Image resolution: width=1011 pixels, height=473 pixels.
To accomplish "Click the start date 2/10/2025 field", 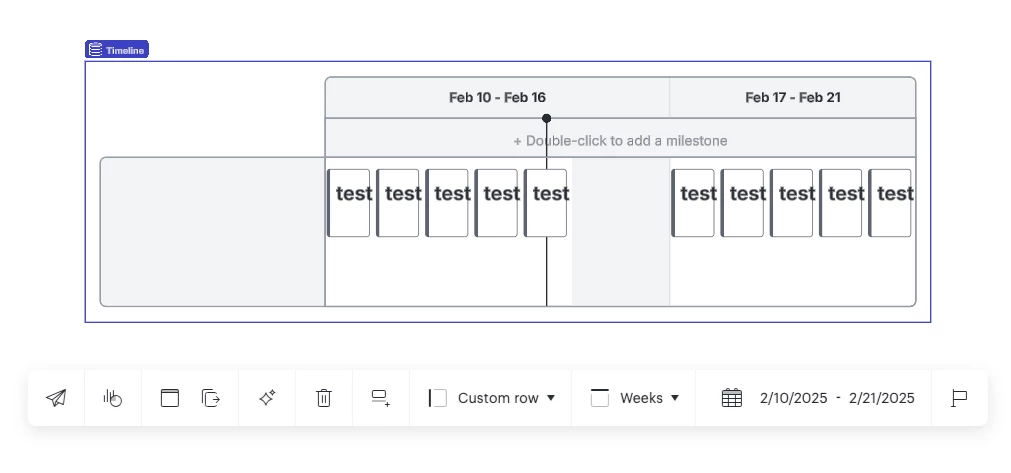I will pyautogui.click(x=793, y=398).
